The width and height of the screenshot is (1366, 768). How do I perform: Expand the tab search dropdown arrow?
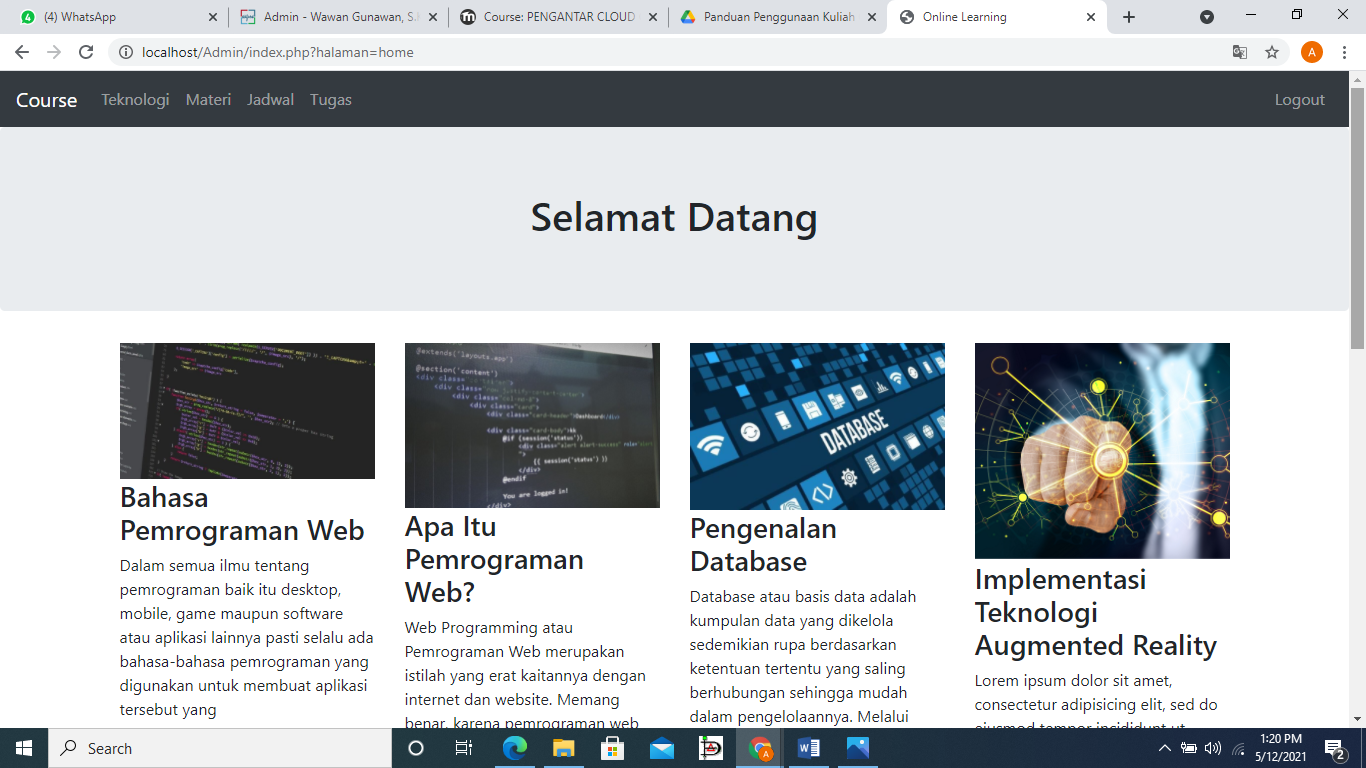point(1207,17)
